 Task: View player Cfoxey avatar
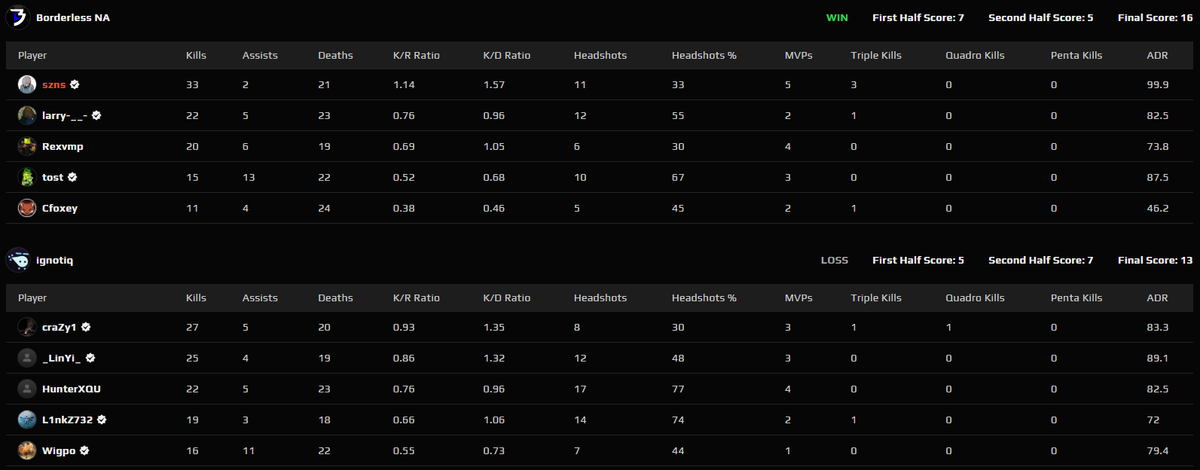point(27,208)
